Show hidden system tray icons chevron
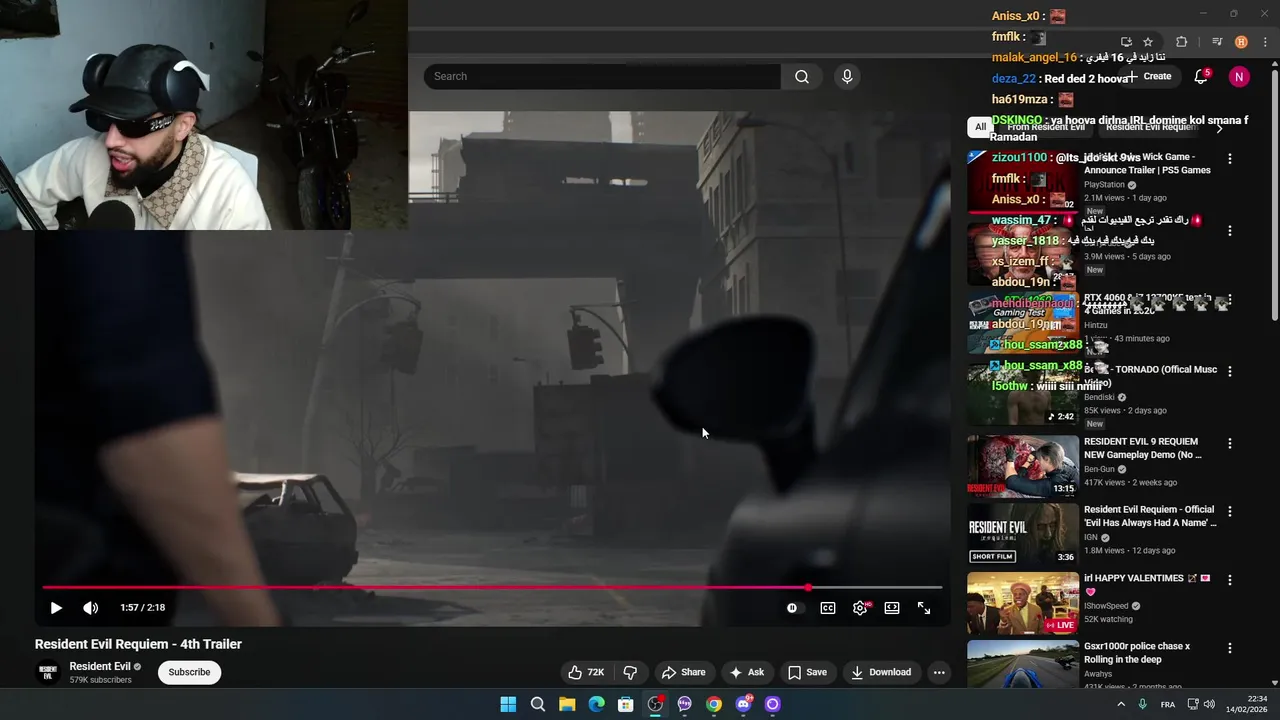The image size is (1280, 720). 1120,704
